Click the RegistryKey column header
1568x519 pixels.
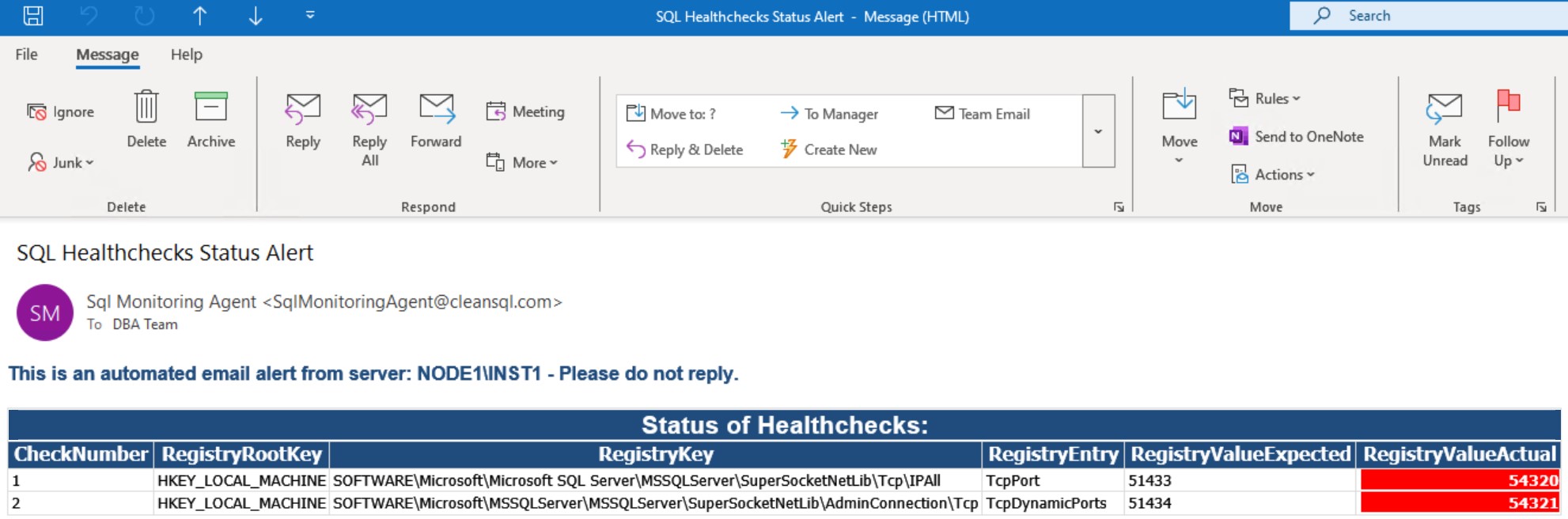coord(655,454)
